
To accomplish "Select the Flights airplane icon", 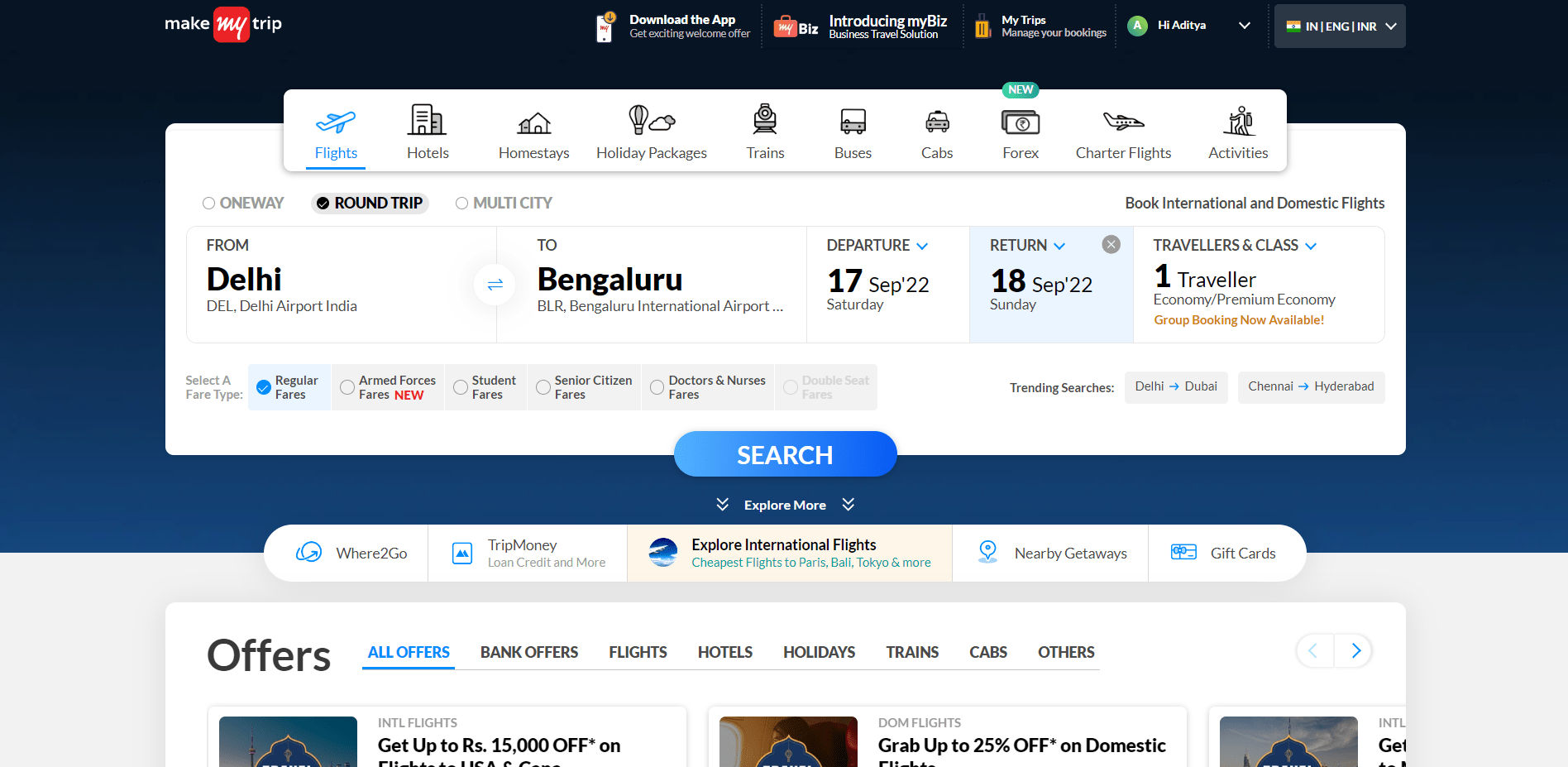I will (x=336, y=122).
